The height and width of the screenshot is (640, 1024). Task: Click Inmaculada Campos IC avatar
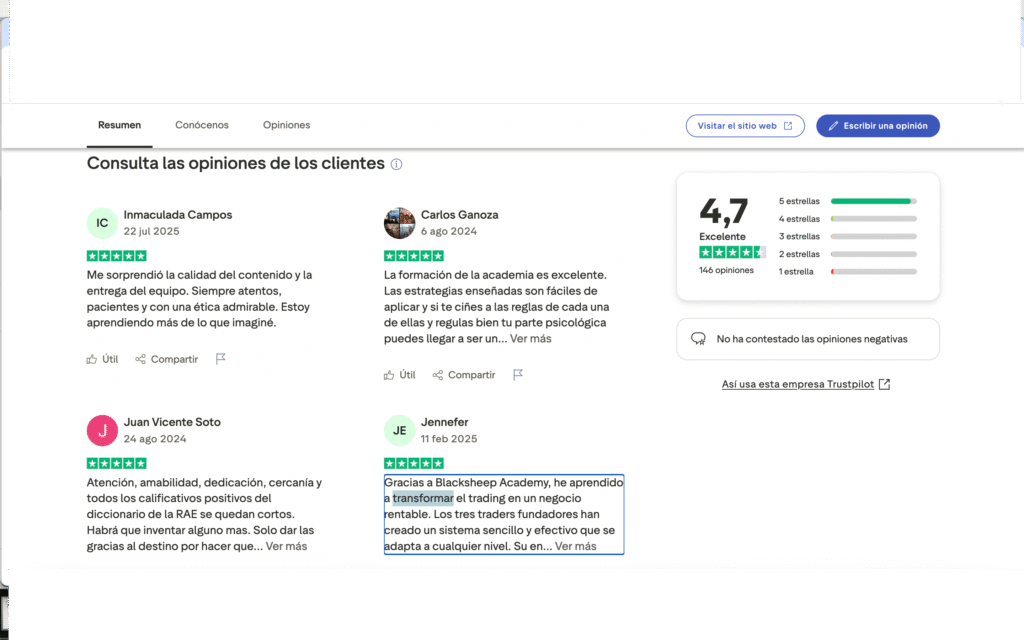pos(103,223)
